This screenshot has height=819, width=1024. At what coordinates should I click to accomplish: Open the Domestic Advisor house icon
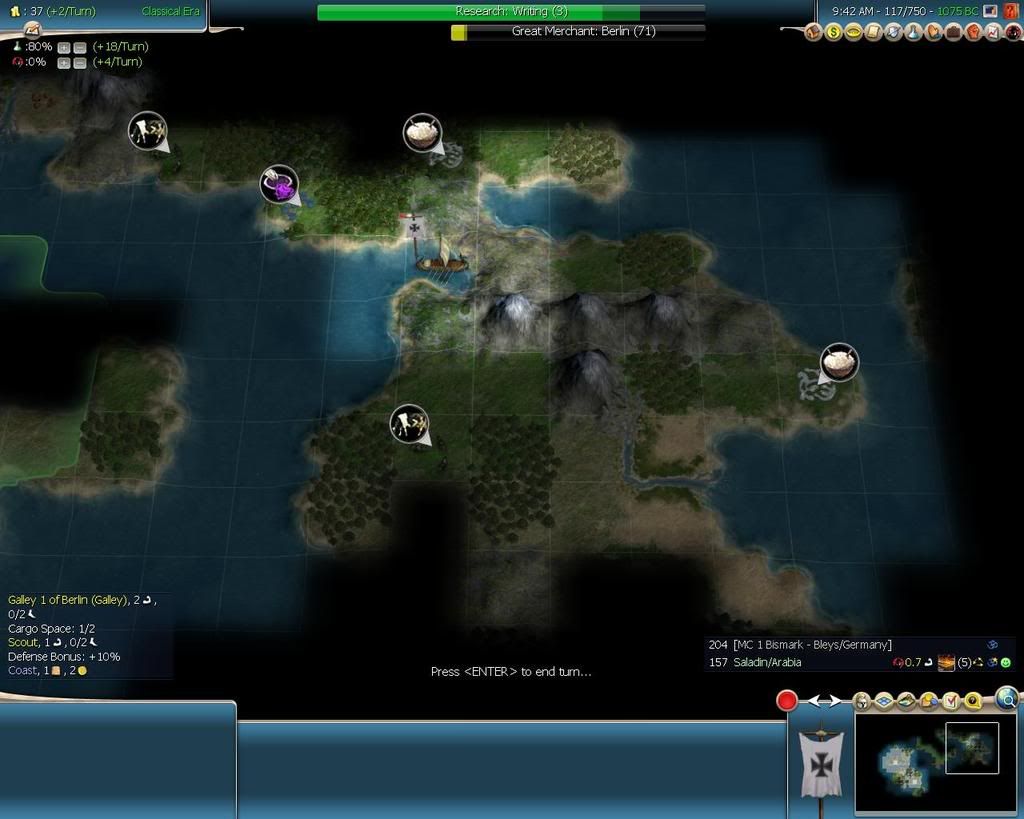812,32
